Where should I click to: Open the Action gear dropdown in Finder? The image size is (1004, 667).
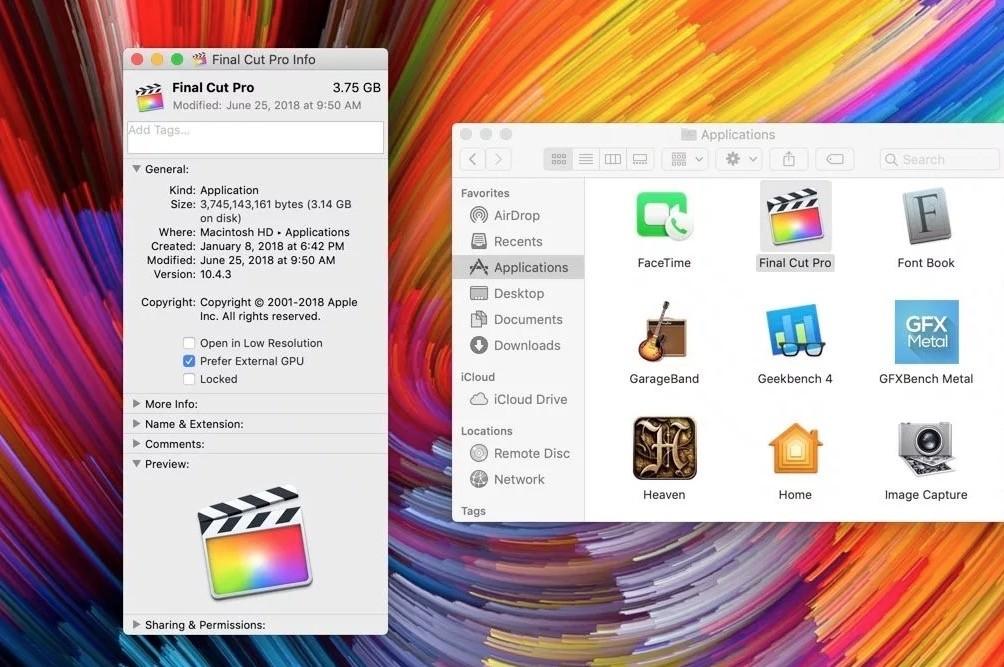741,159
